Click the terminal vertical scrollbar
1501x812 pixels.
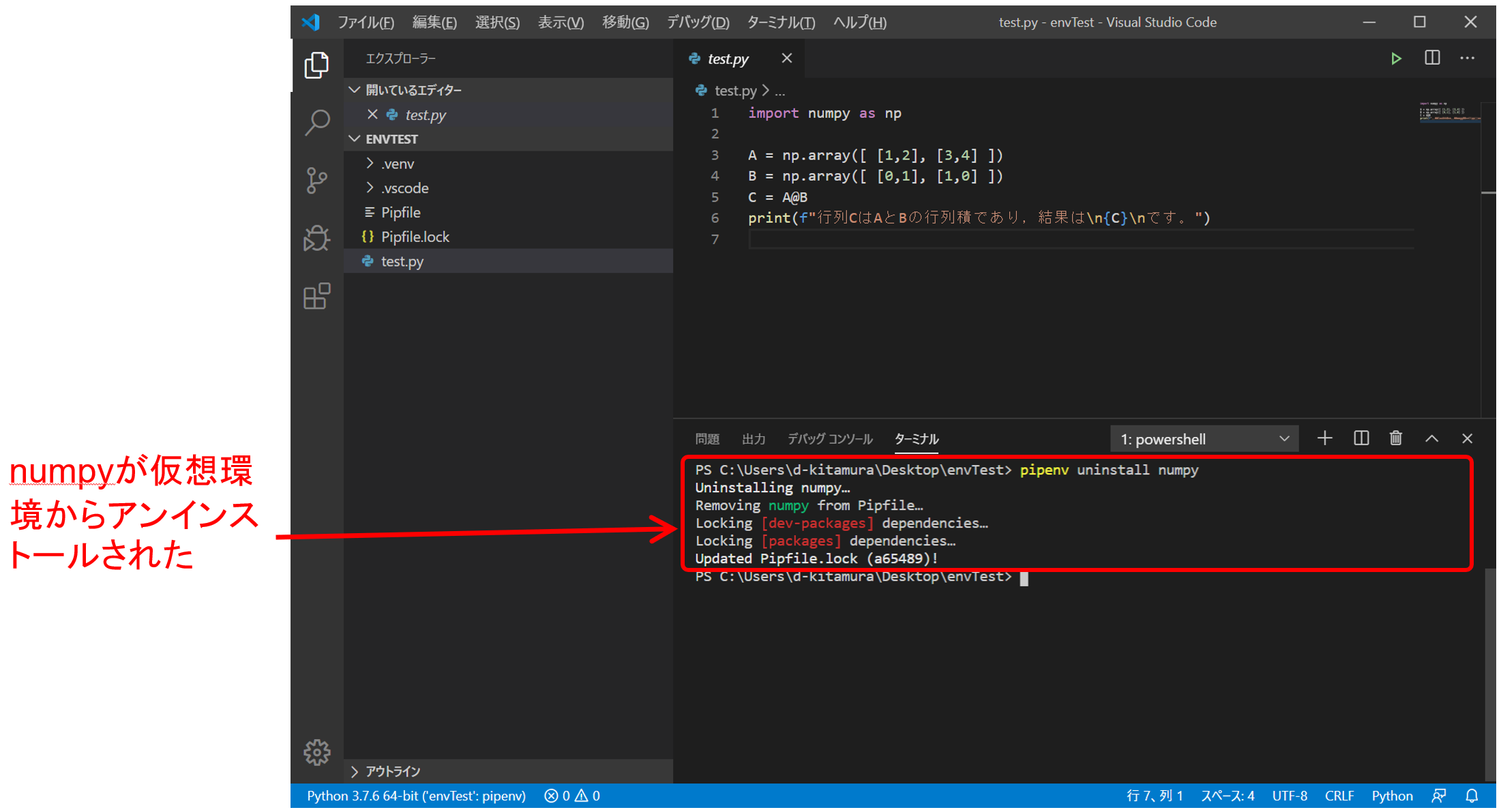(1490, 675)
